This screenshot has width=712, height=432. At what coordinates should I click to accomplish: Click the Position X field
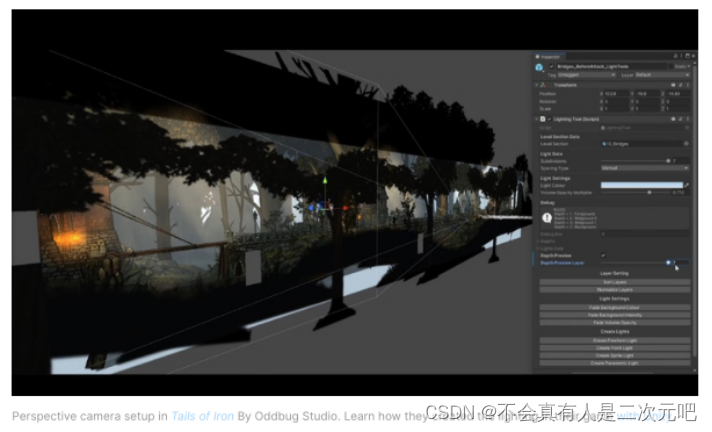[616, 94]
